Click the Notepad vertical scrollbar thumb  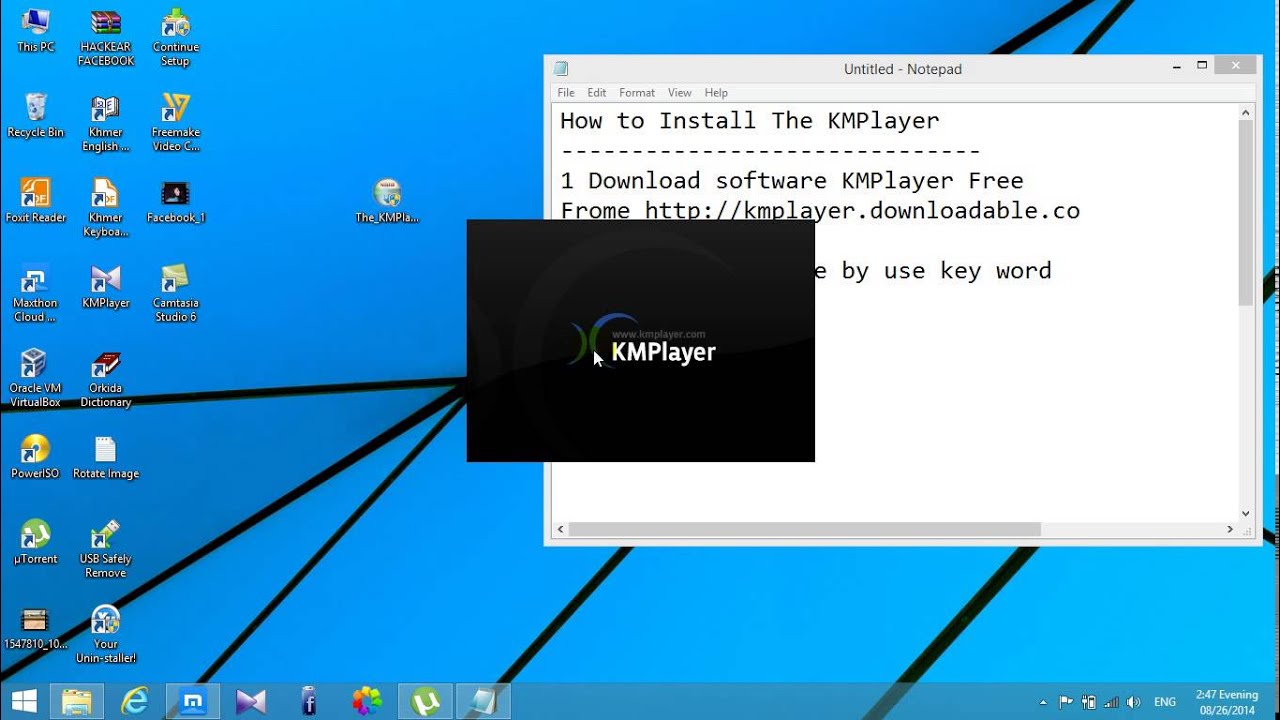[1246, 214]
